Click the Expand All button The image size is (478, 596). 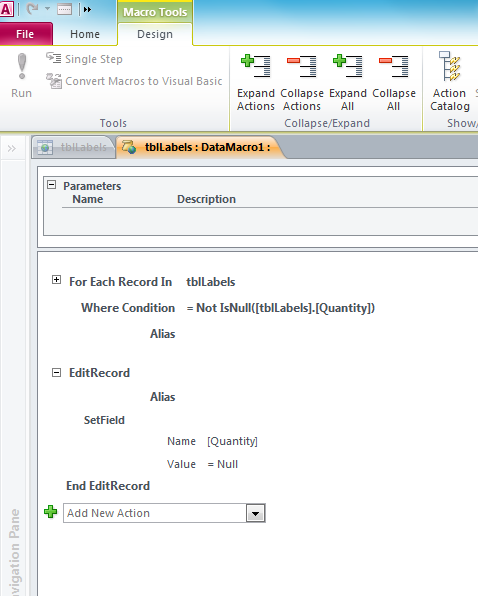348,82
